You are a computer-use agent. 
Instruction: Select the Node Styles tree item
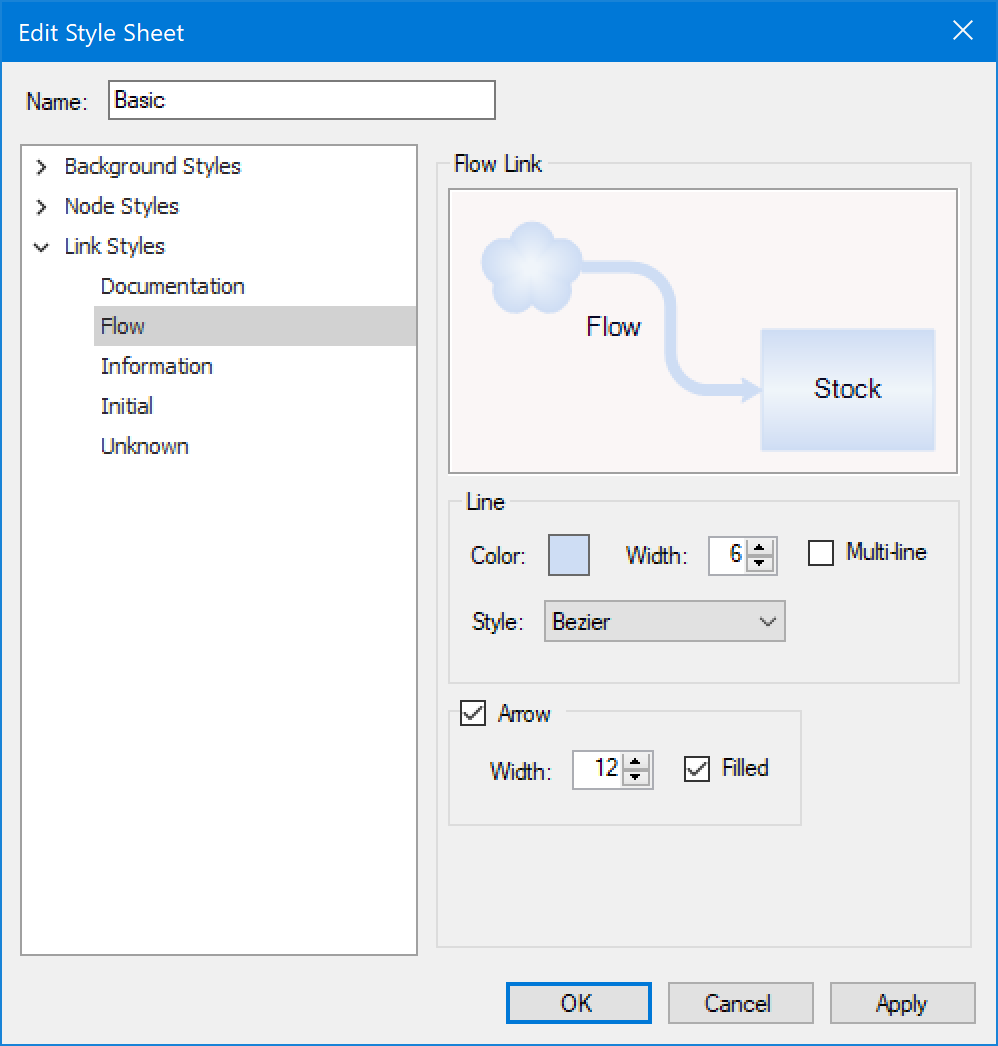tap(121, 206)
